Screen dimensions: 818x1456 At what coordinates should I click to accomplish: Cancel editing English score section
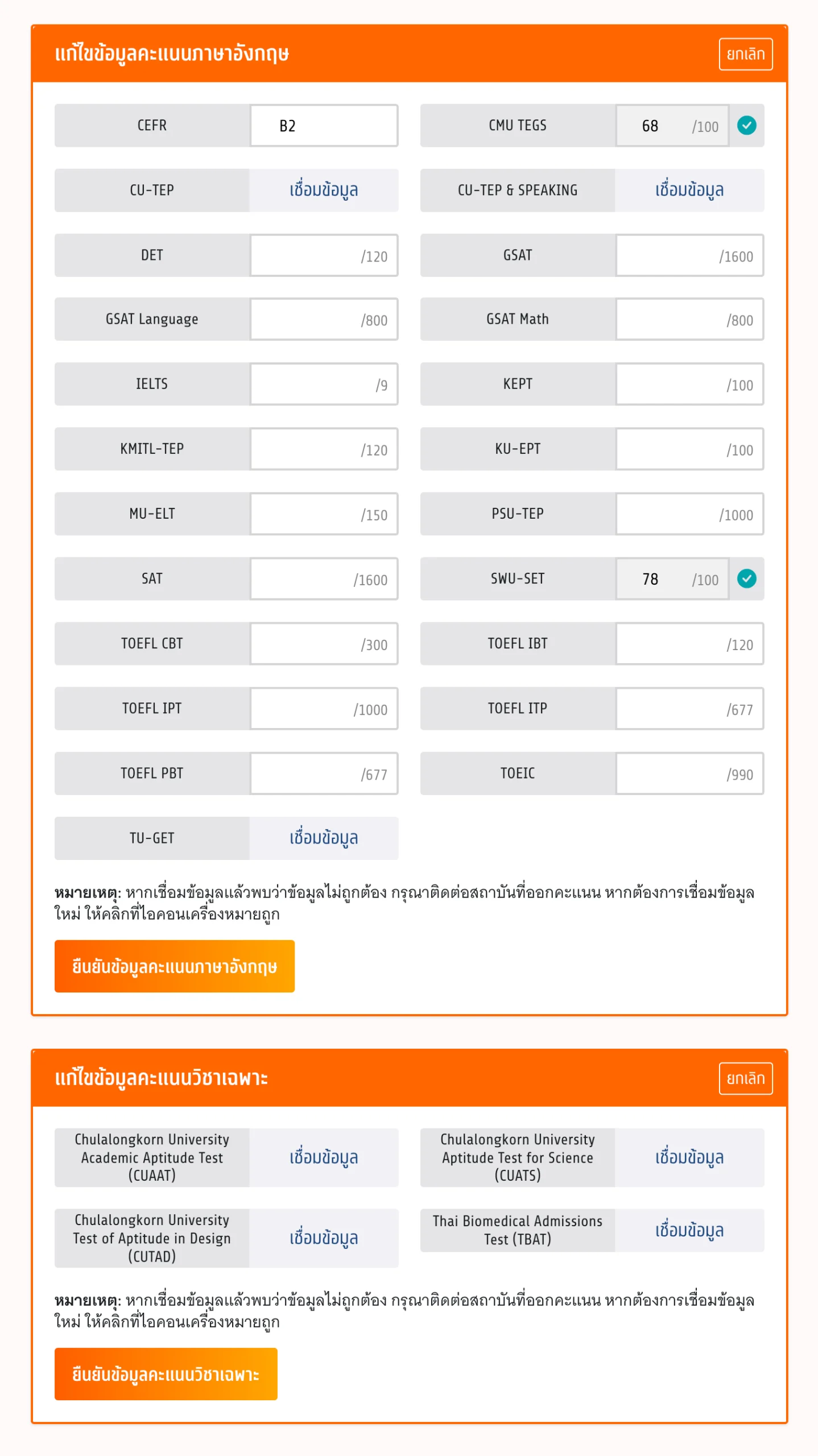745,54
